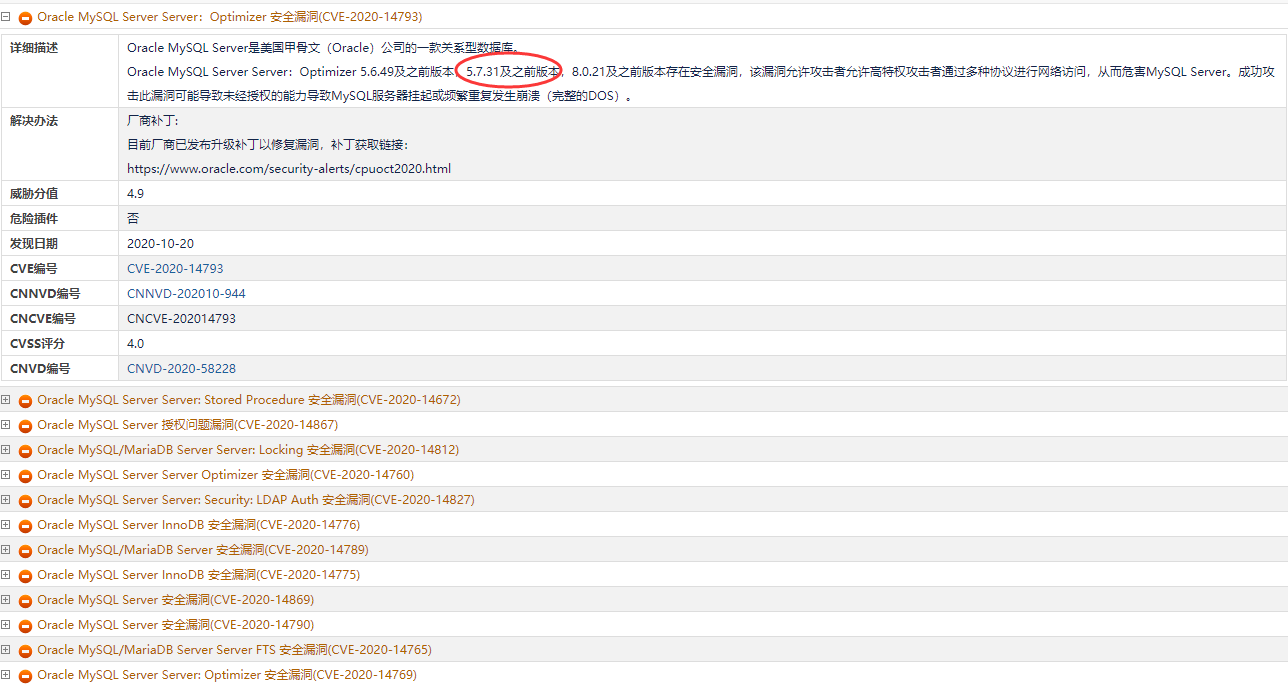Screen dimensions: 1288x686
Task: Expand the LDAP Auth CVE-2020-14827 row
Action: (x=6, y=500)
